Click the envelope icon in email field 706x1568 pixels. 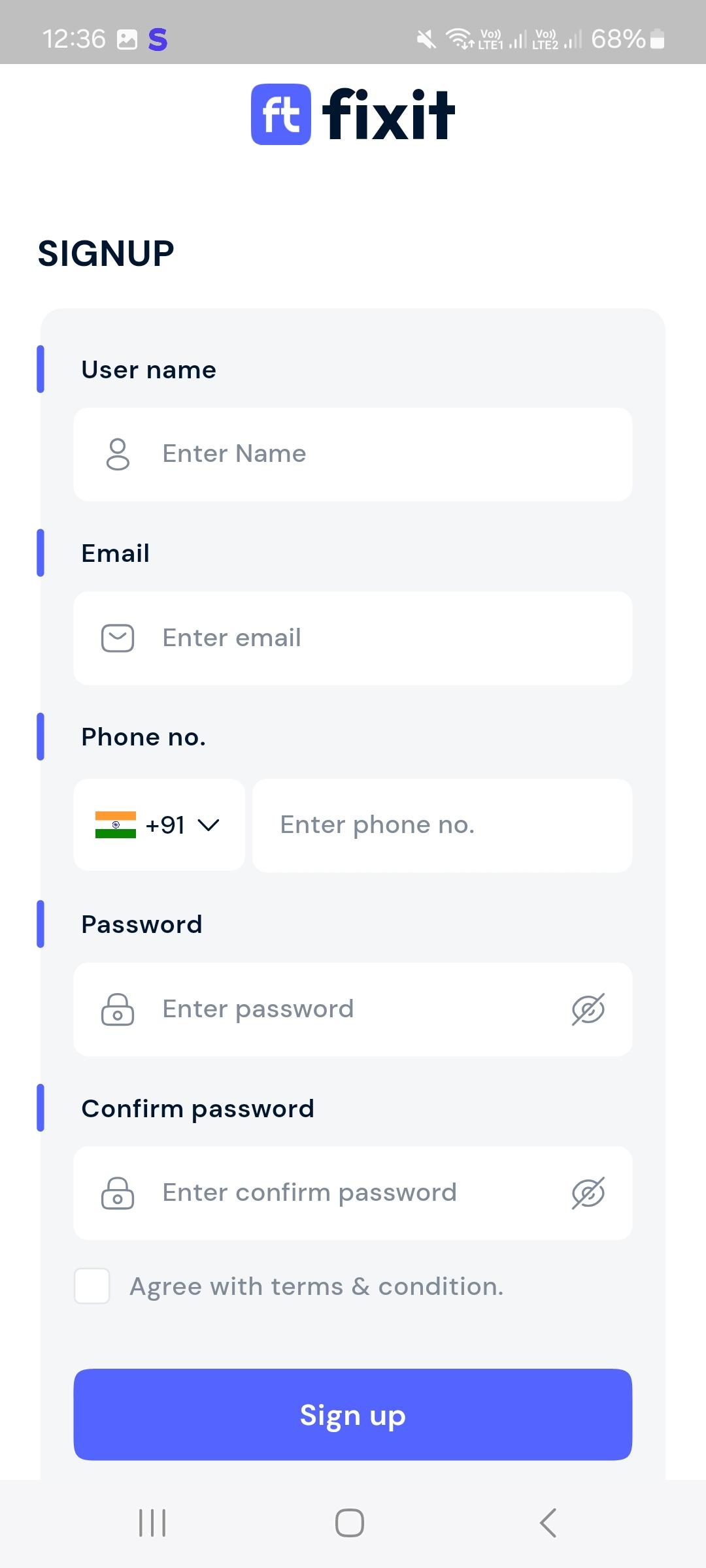coord(118,638)
